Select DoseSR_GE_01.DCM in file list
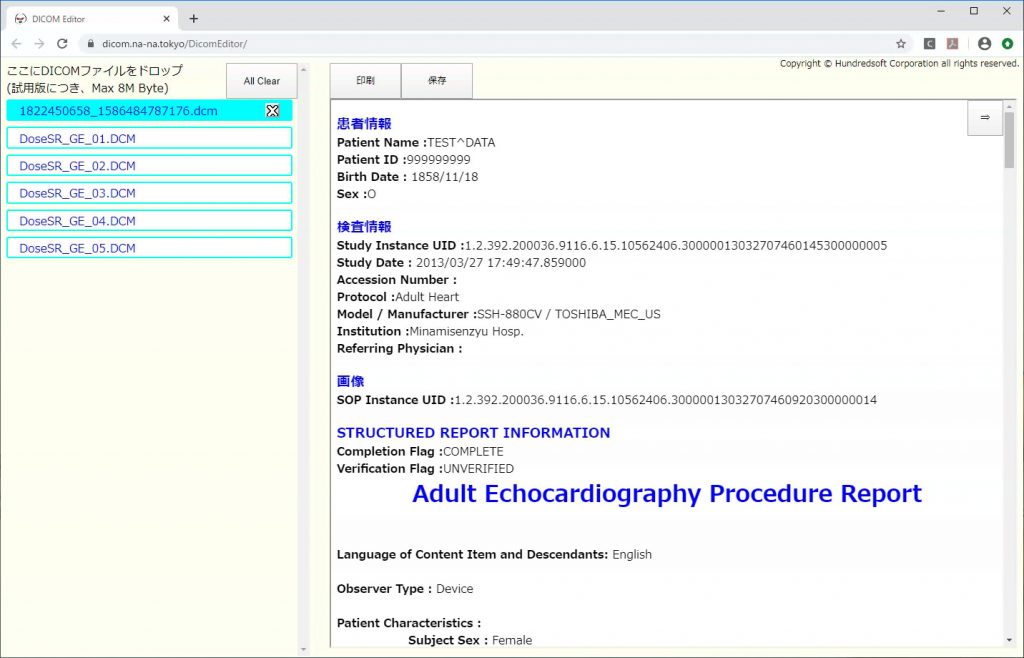 (x=149, y=138)
